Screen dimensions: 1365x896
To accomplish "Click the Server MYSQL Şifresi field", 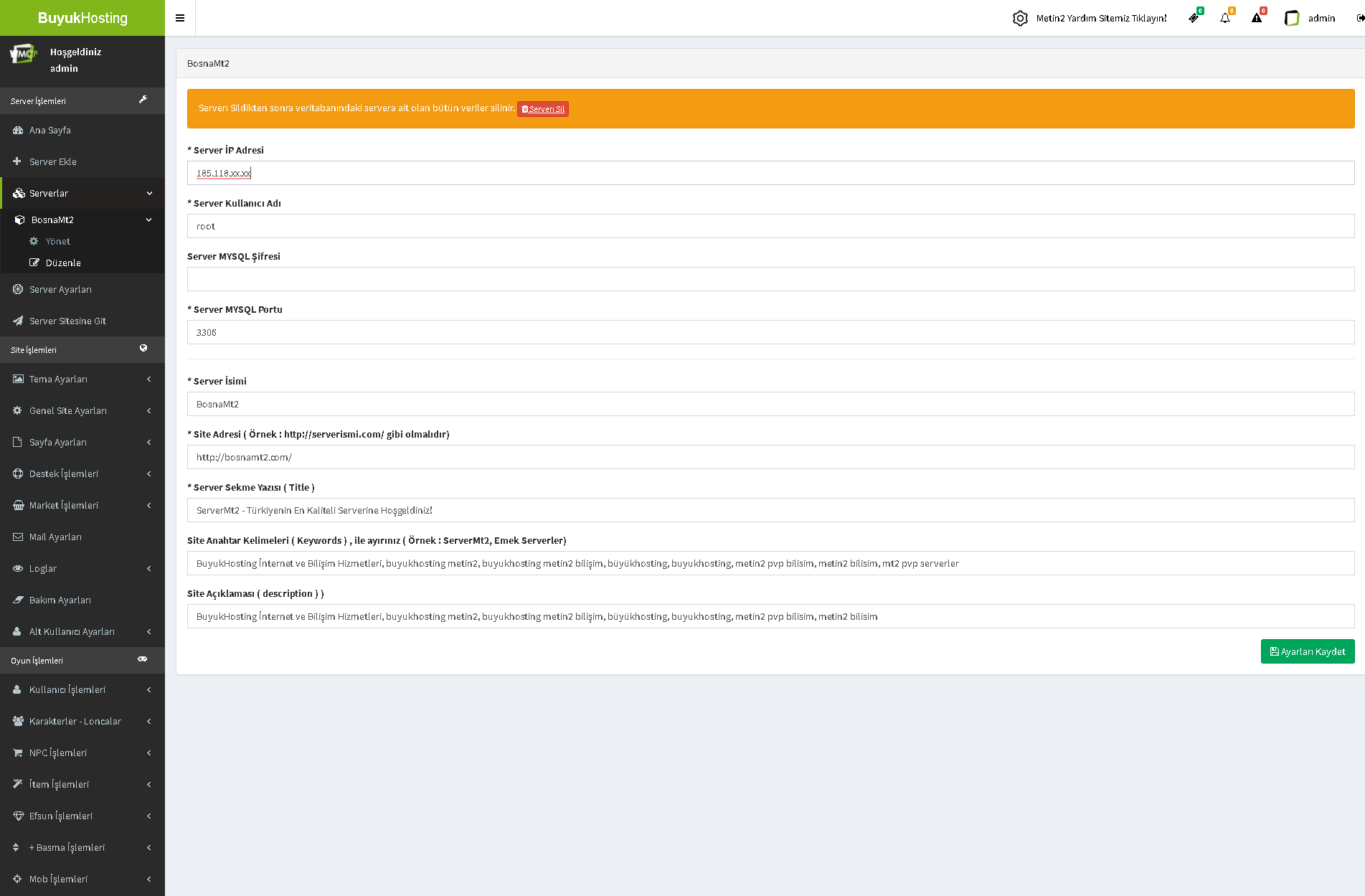I will point(770,279).
